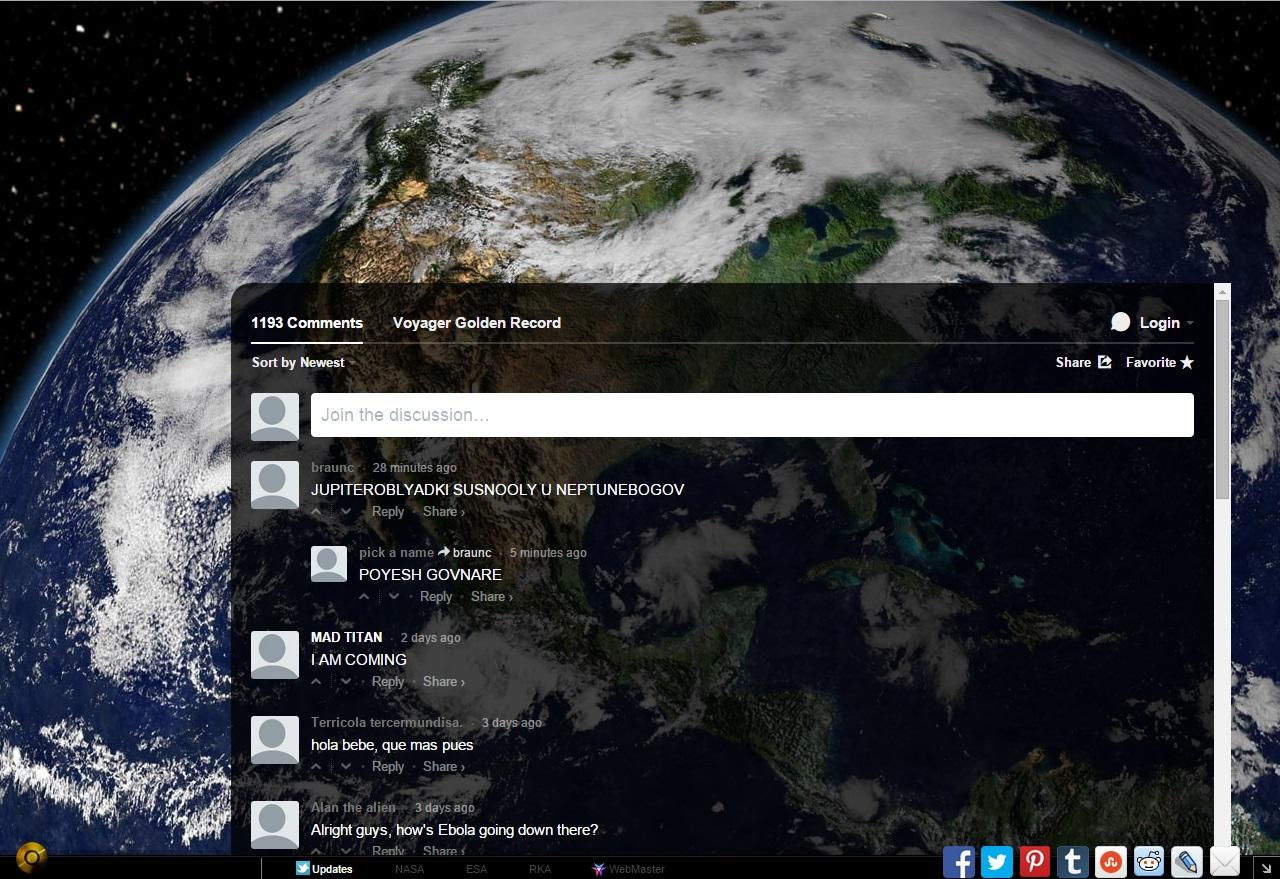This screenshot has height=879, width=1280.
Task: Click in the Join the discussion field
Action: coord(752,414)
